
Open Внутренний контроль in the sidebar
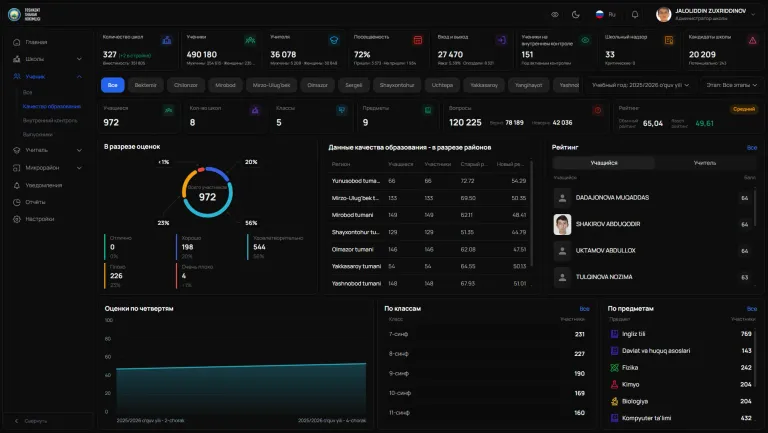[x=50, y=120]
